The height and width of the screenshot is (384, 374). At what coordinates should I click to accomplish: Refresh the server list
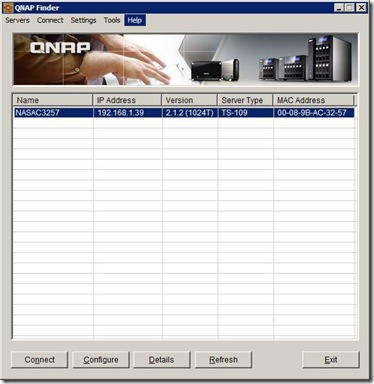(223, 360)
